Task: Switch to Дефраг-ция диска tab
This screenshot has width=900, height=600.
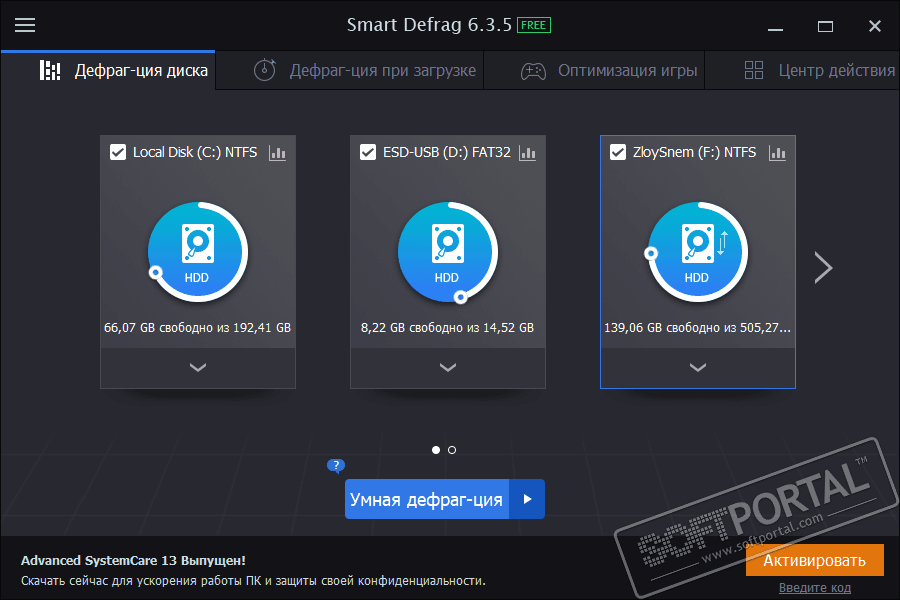Action: tap(108, 70)
